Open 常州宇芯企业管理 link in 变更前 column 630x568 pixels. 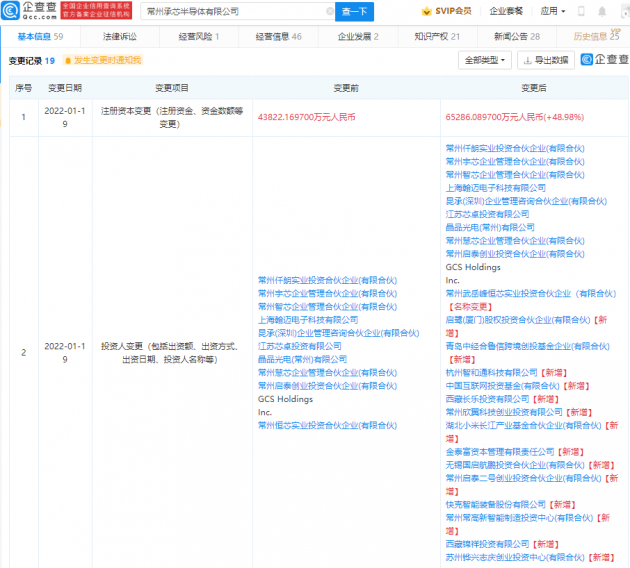327,293
